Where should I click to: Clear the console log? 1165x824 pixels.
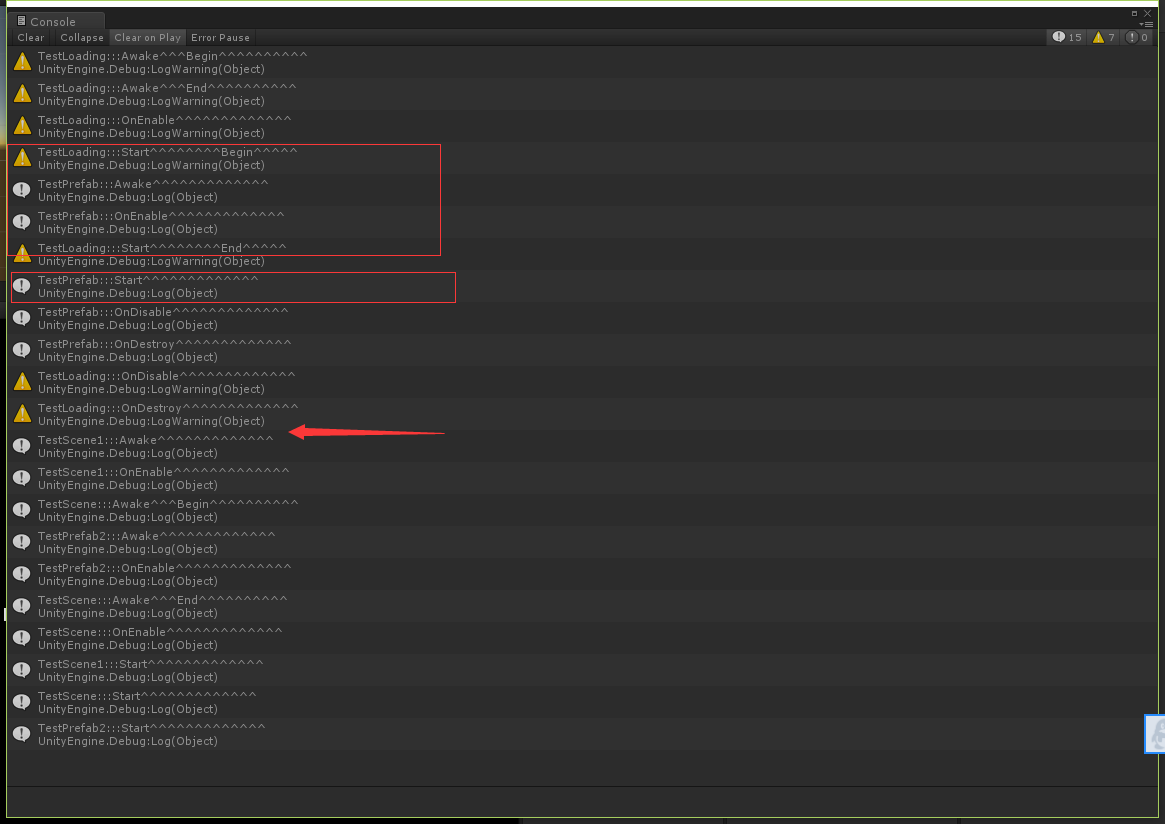pos(30,38)
